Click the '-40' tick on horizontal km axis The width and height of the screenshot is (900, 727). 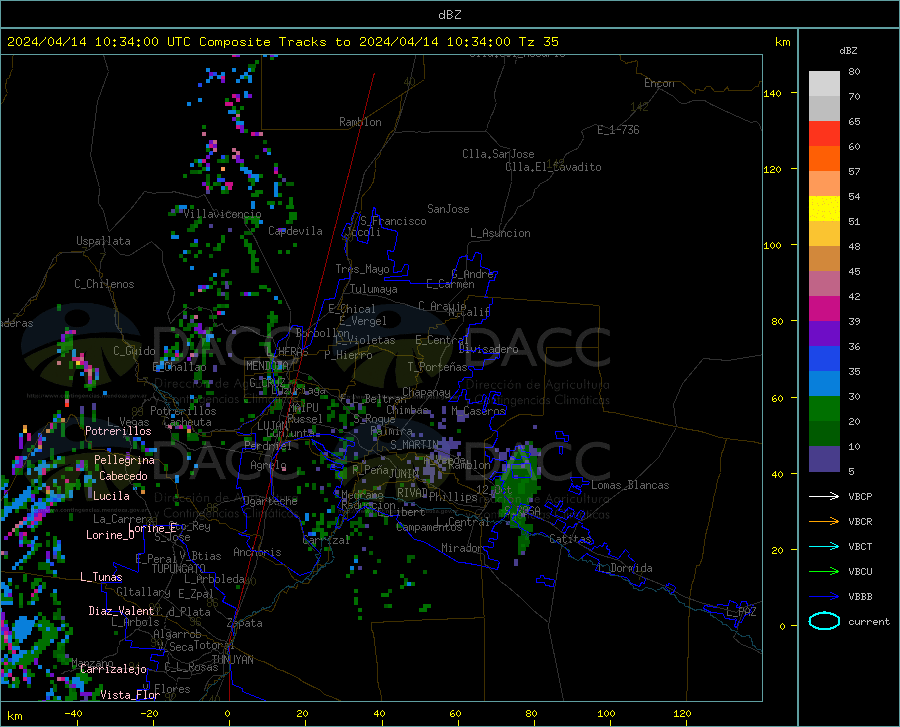(72, 714)
